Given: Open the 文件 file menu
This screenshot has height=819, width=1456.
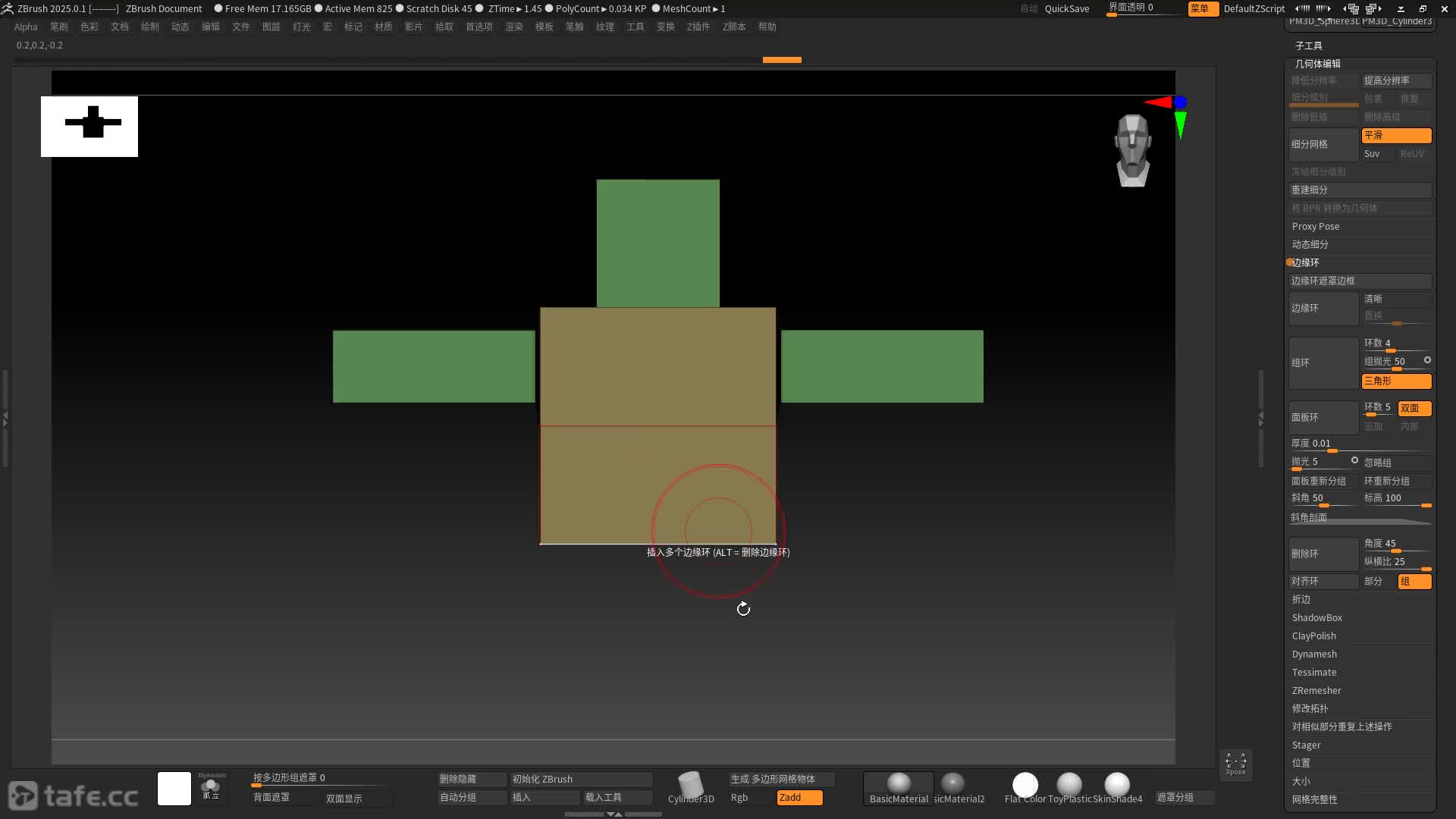Looking at the screenshot, I should (x=240, y=27).
